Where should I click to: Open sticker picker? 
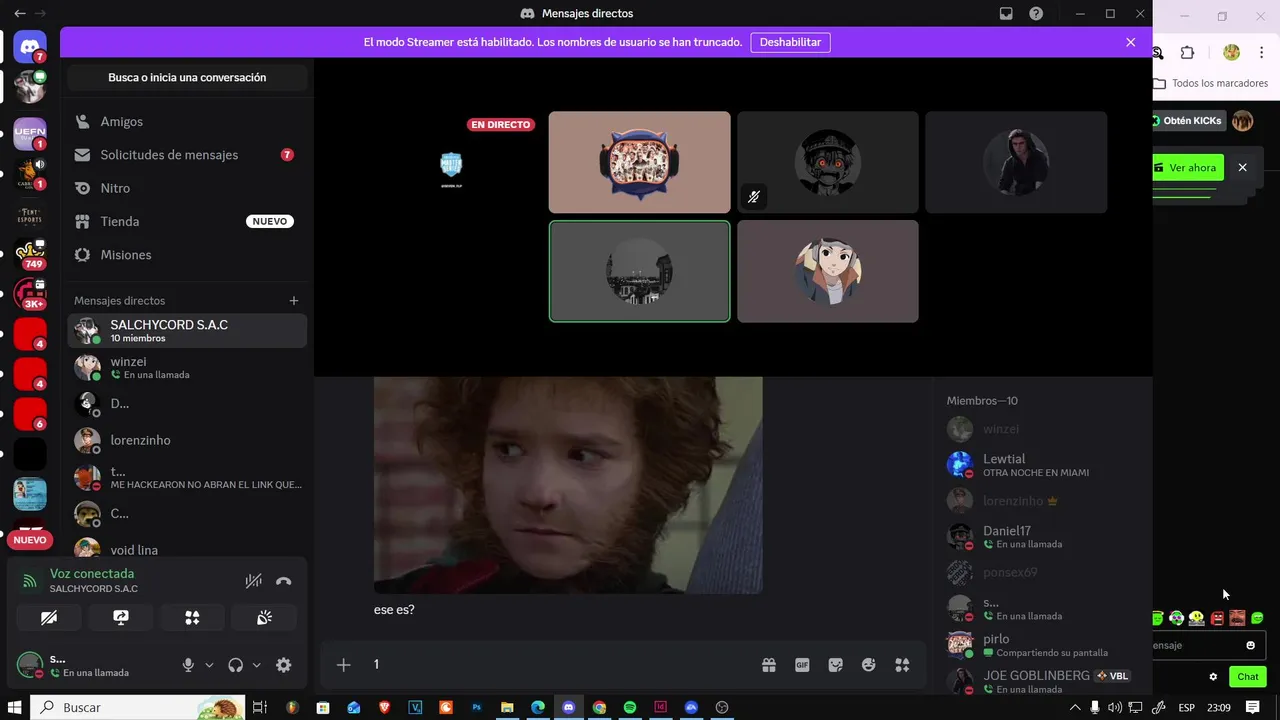coord(835,665)
